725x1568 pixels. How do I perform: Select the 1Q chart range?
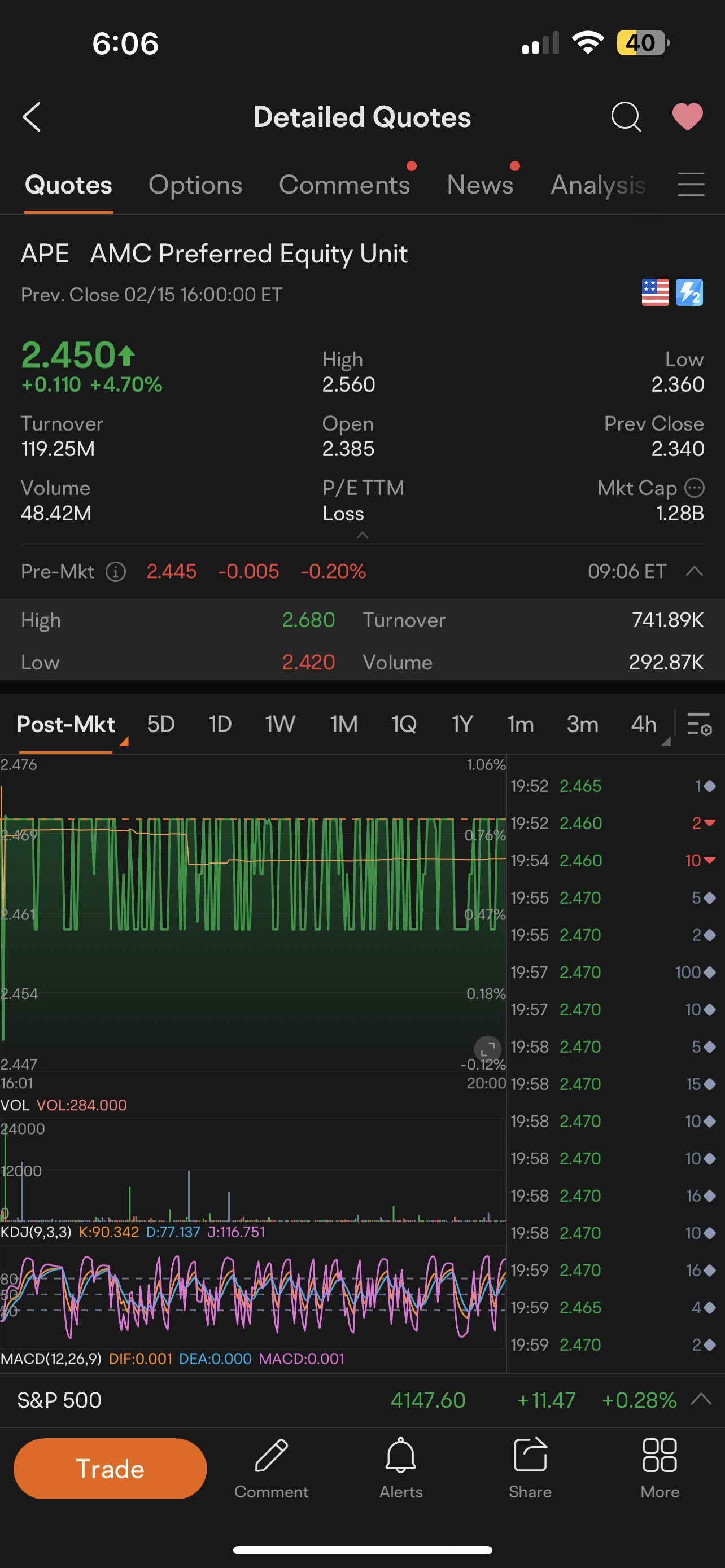click(404, 724)
